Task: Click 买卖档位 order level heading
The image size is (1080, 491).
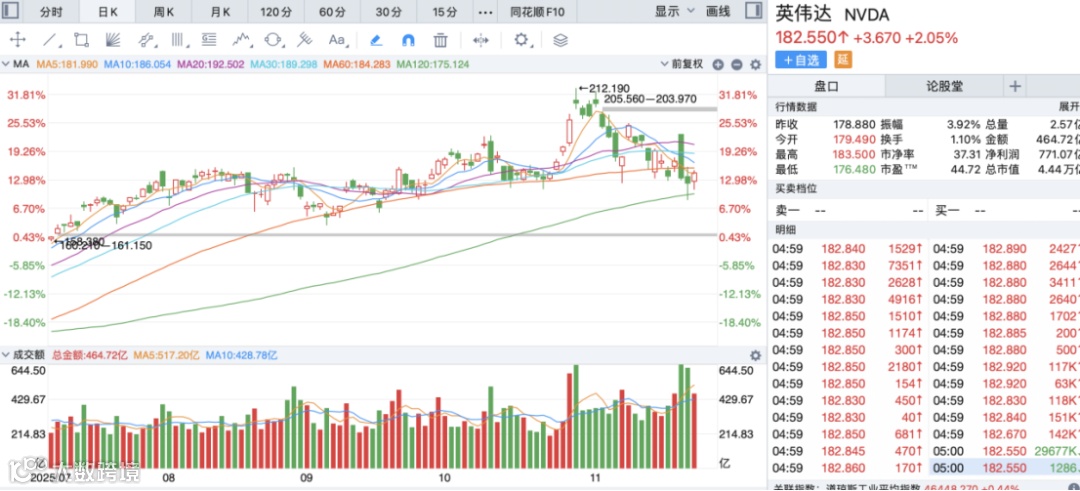Action: 796,189
